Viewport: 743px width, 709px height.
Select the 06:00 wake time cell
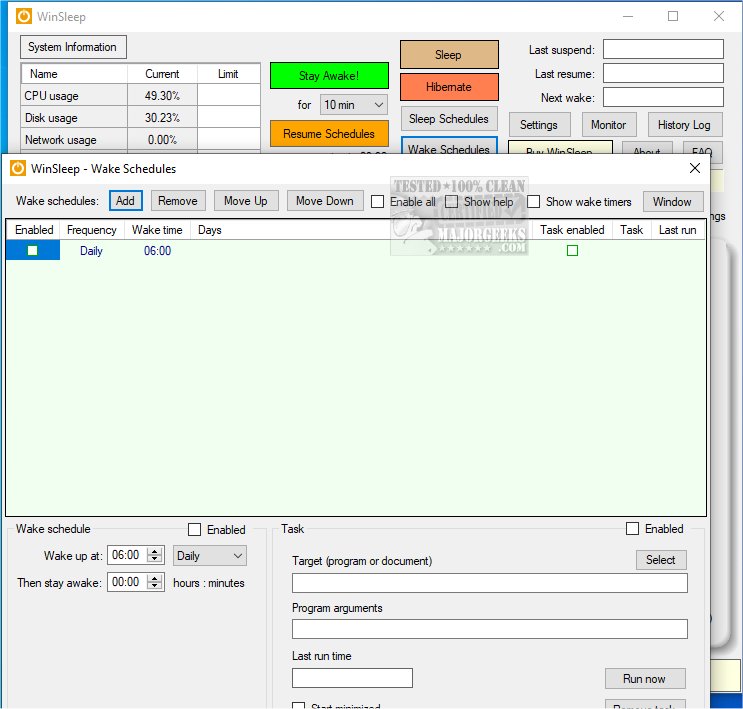(158, 251)
